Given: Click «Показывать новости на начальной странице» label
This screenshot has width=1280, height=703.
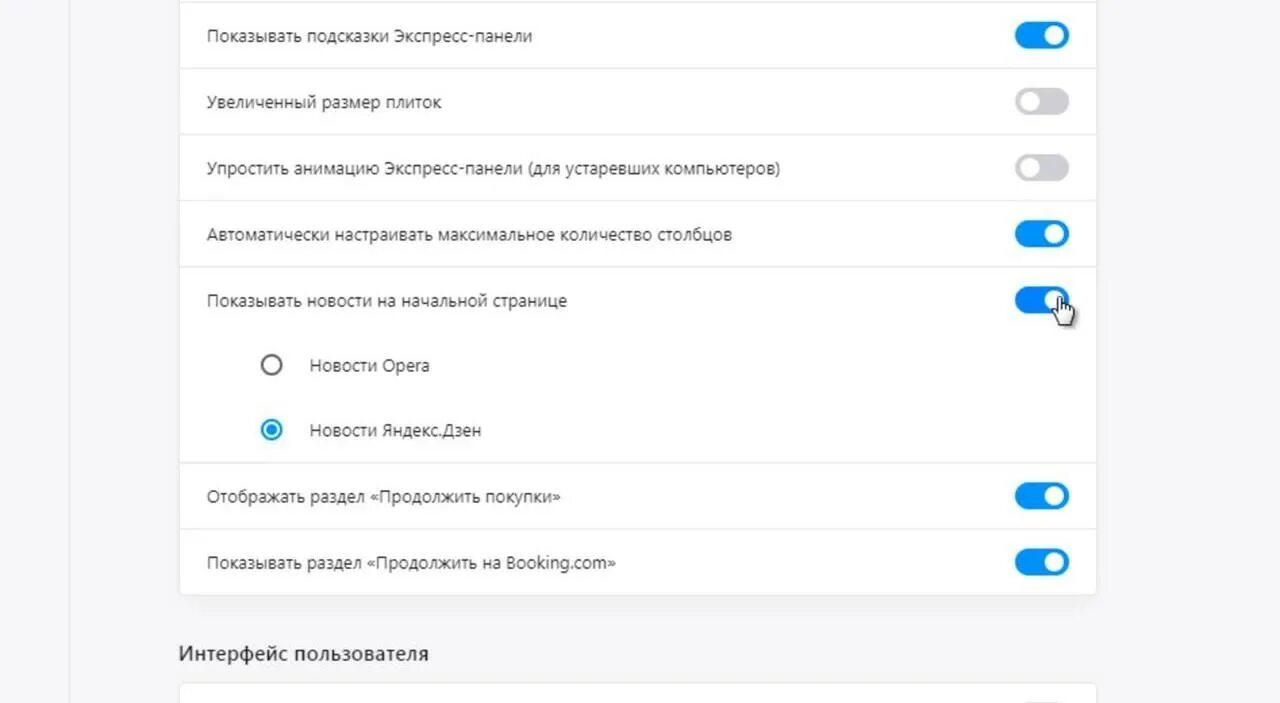Looking at the screenshot, I should (387, 301).
